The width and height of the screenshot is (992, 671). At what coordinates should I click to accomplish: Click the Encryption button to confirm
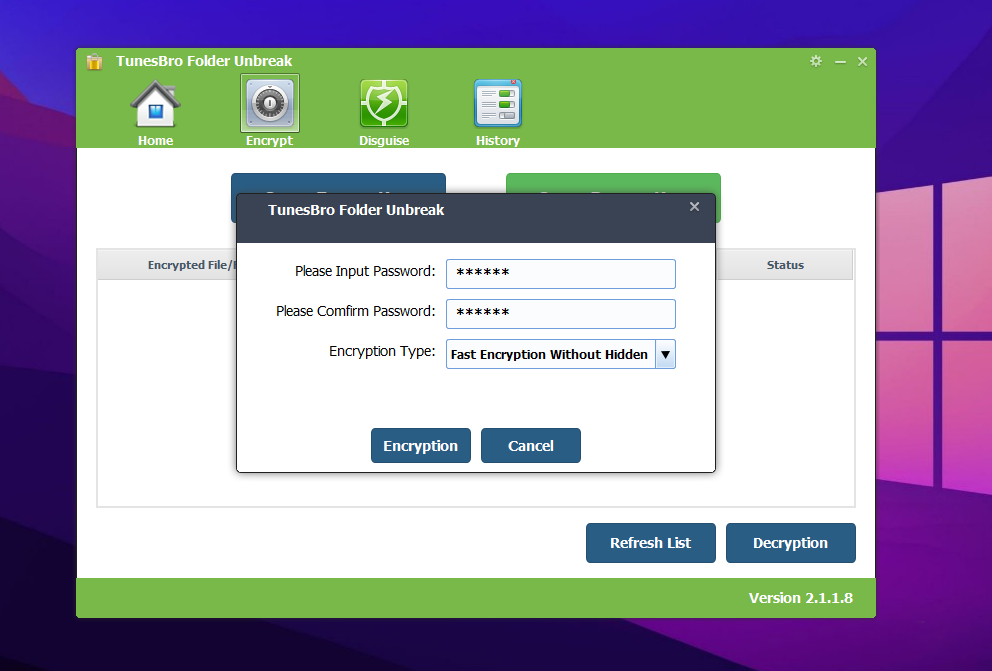pos(420,445)
